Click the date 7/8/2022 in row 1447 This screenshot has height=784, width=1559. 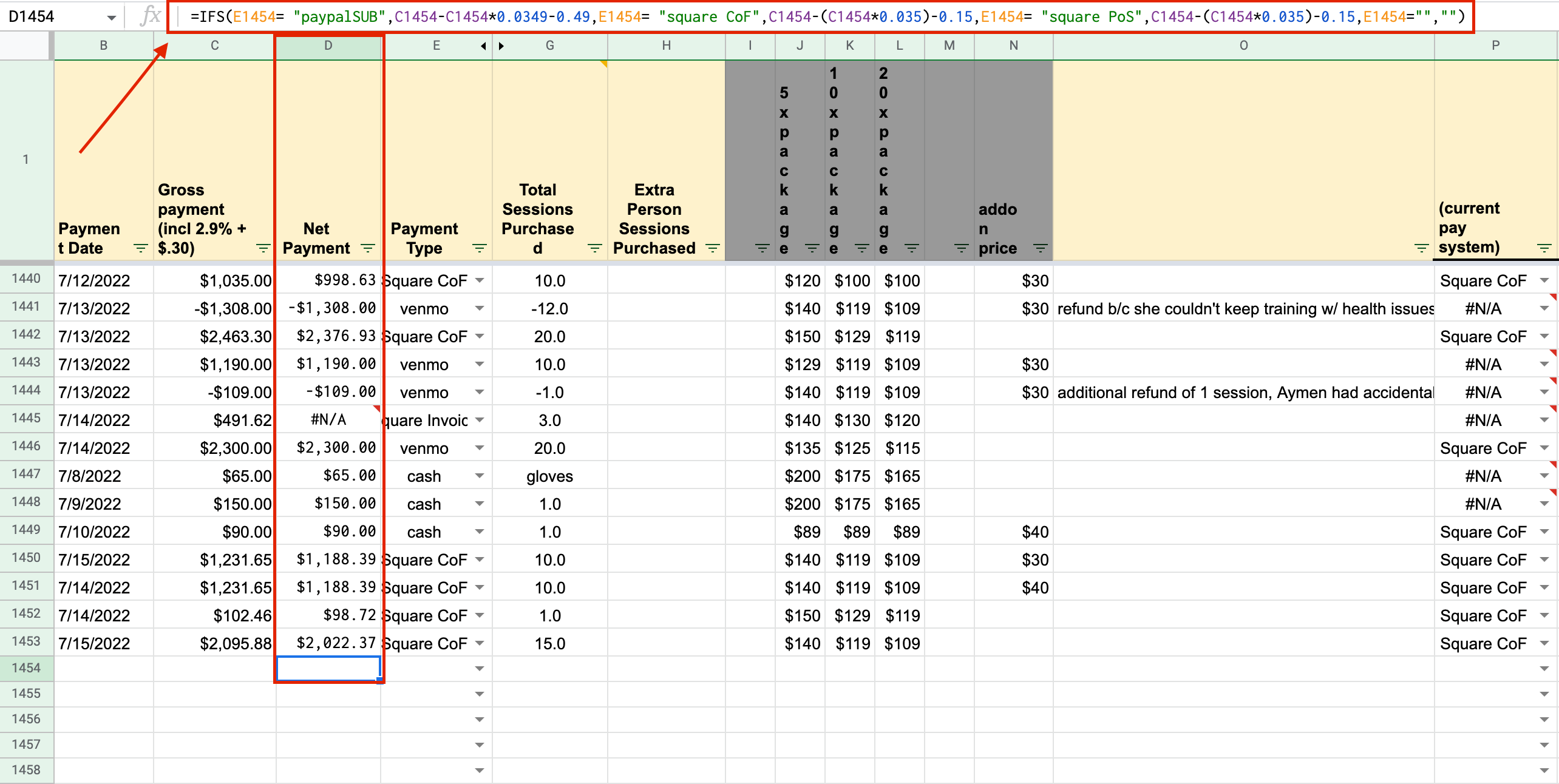coord(104,476)
